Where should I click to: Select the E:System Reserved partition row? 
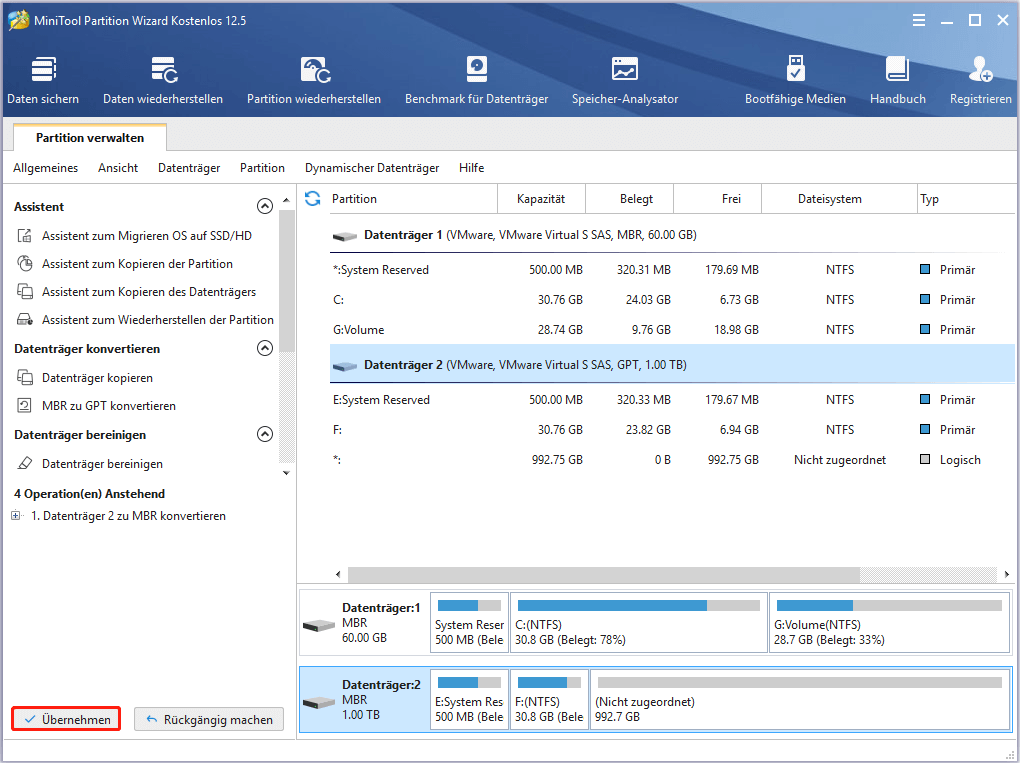coord(672,399)
